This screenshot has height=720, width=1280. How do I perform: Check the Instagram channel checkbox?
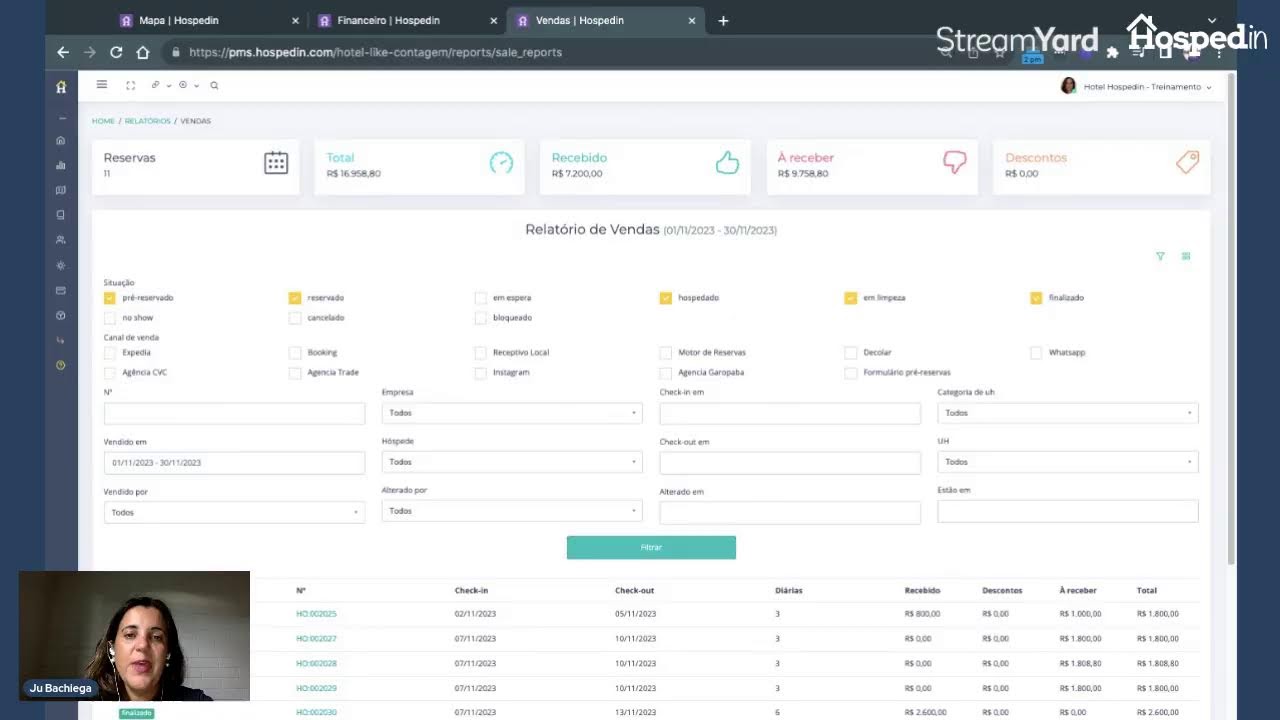(481, 373)
